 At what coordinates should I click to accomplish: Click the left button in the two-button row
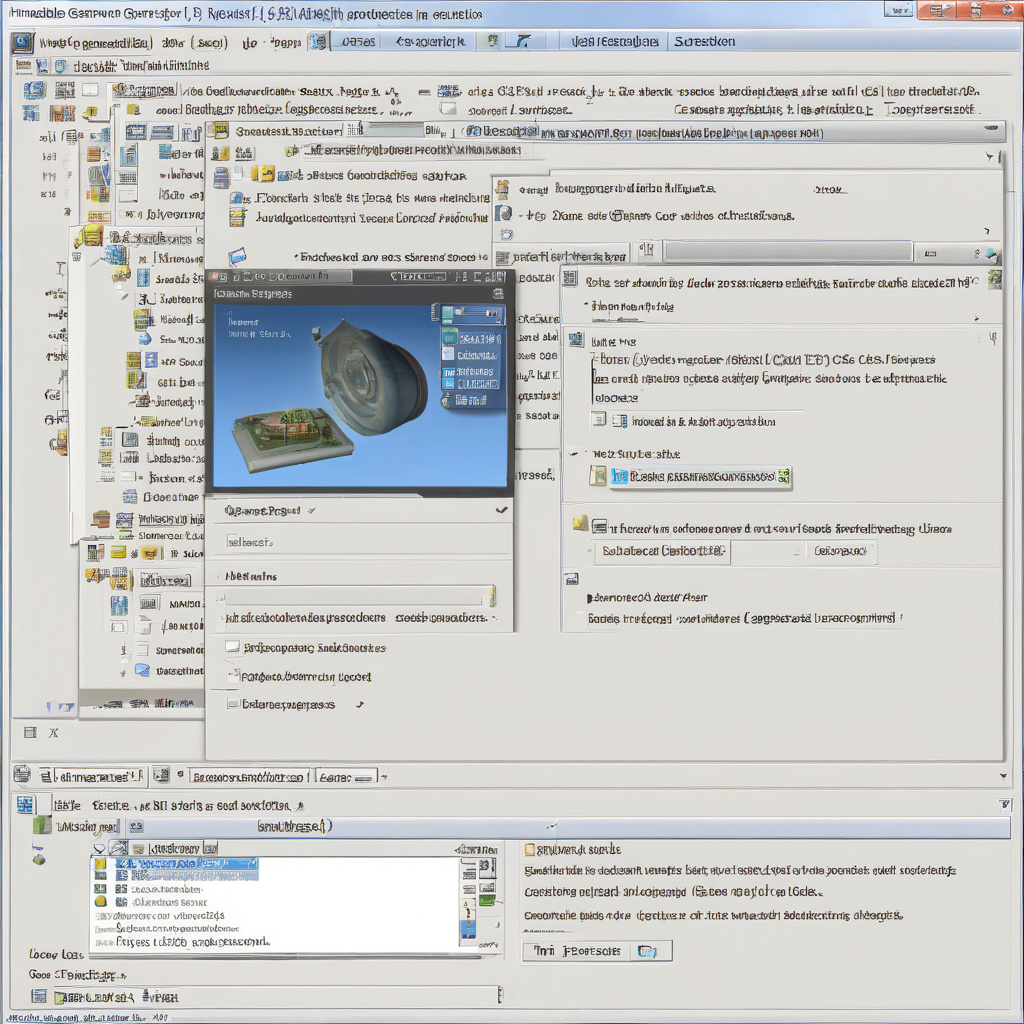pyautogui.click(x=662, y=551)
